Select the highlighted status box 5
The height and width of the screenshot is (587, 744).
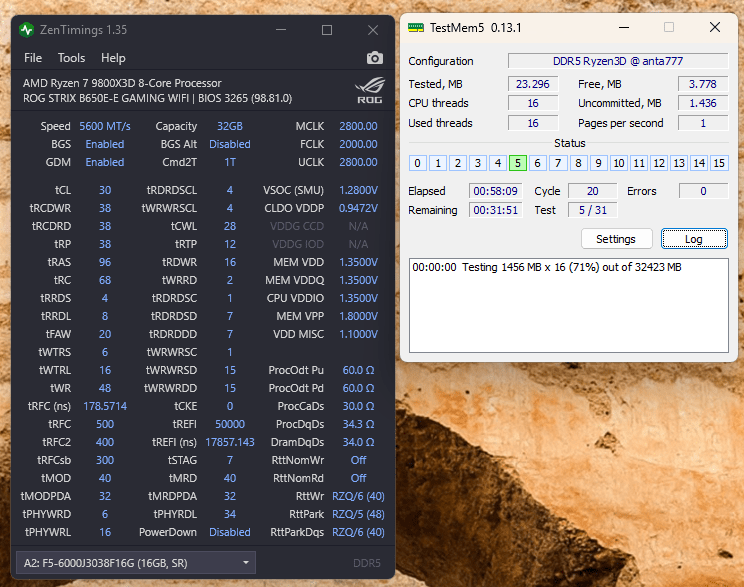517,163
